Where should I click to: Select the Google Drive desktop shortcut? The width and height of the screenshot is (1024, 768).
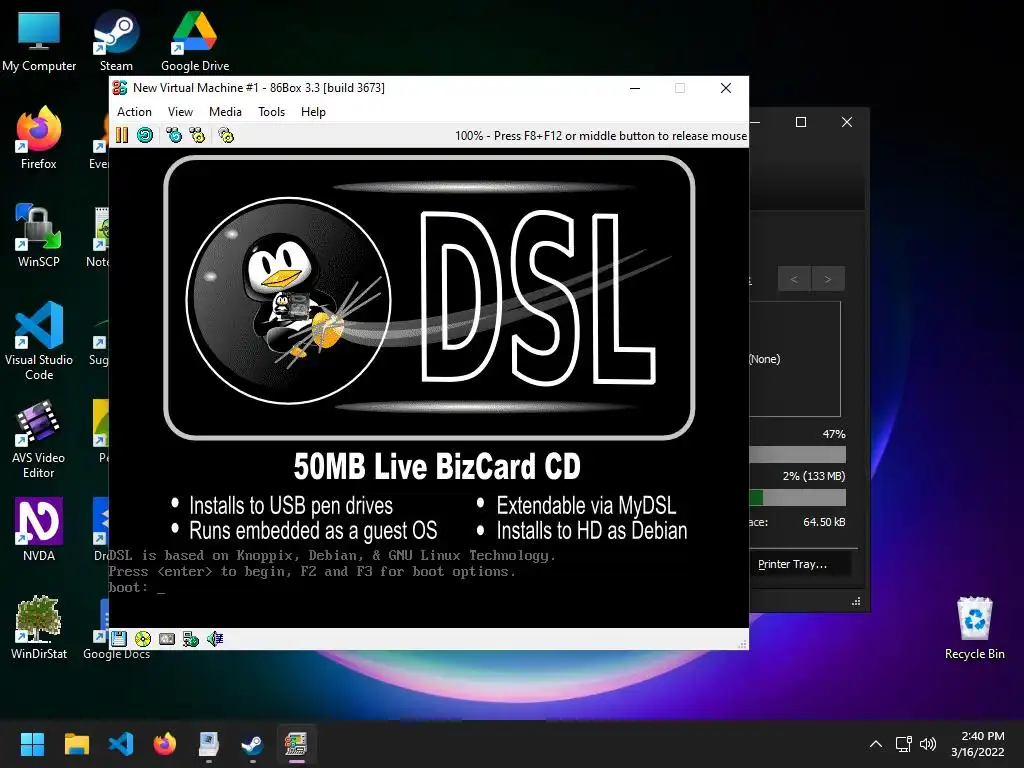[x=195, y=42]
